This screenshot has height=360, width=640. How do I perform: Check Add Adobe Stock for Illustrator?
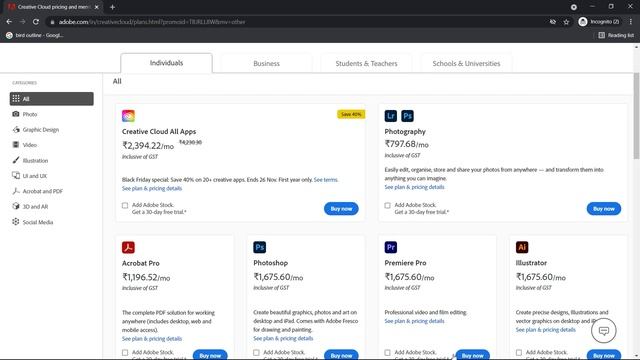coord(519,353)
